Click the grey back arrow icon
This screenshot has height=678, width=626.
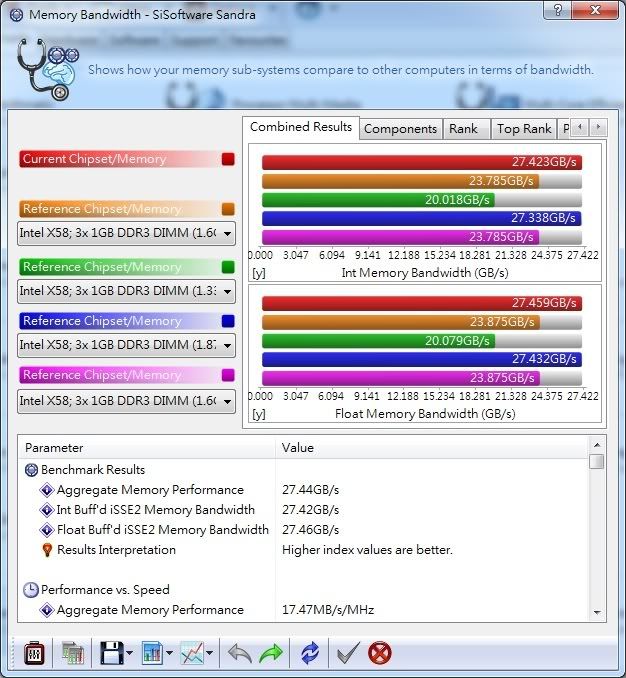pos(240,653)
